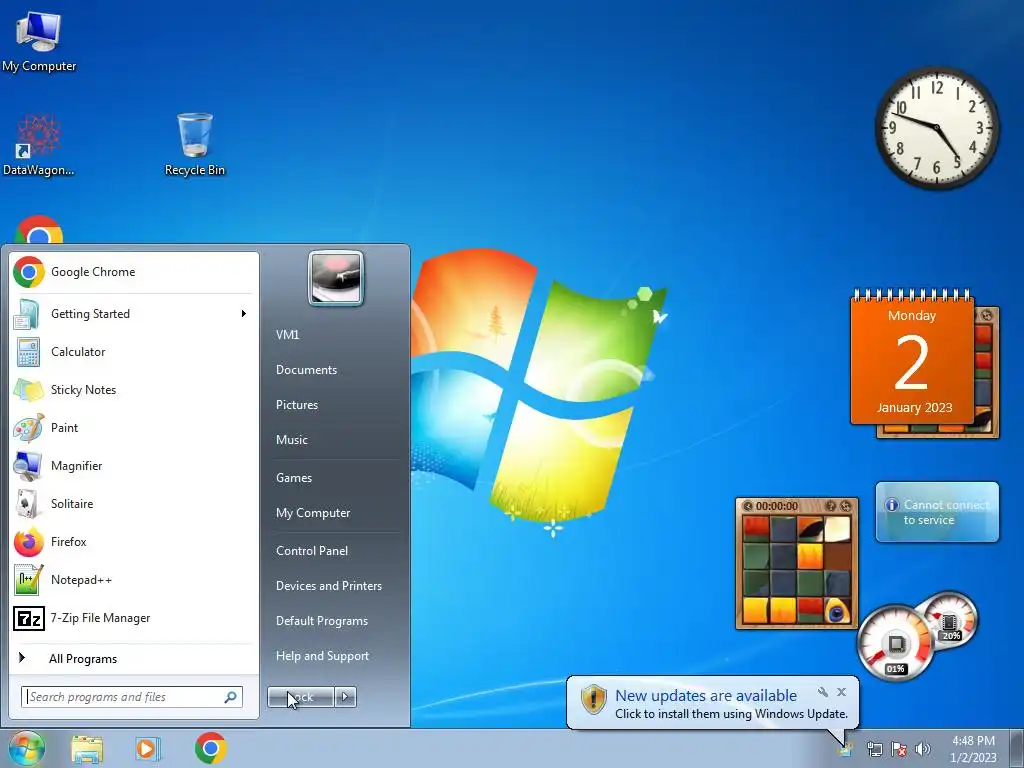Open notification balloon wrench options
Image resolution: width=1024 pixels, height=768 pixels.
tap(823, 692)
